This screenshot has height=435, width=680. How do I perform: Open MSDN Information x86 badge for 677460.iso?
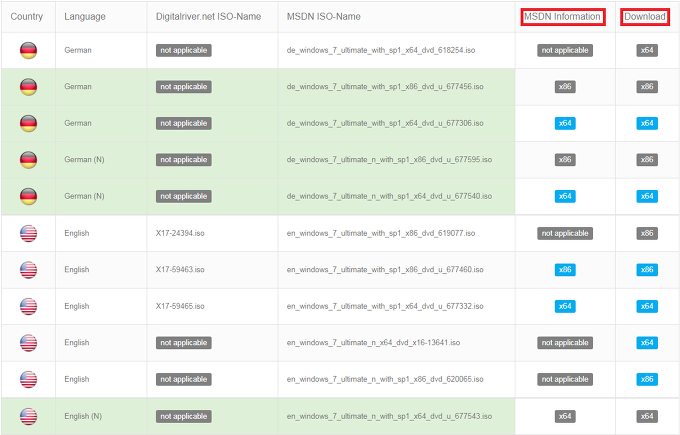click(x=565, y=270)
